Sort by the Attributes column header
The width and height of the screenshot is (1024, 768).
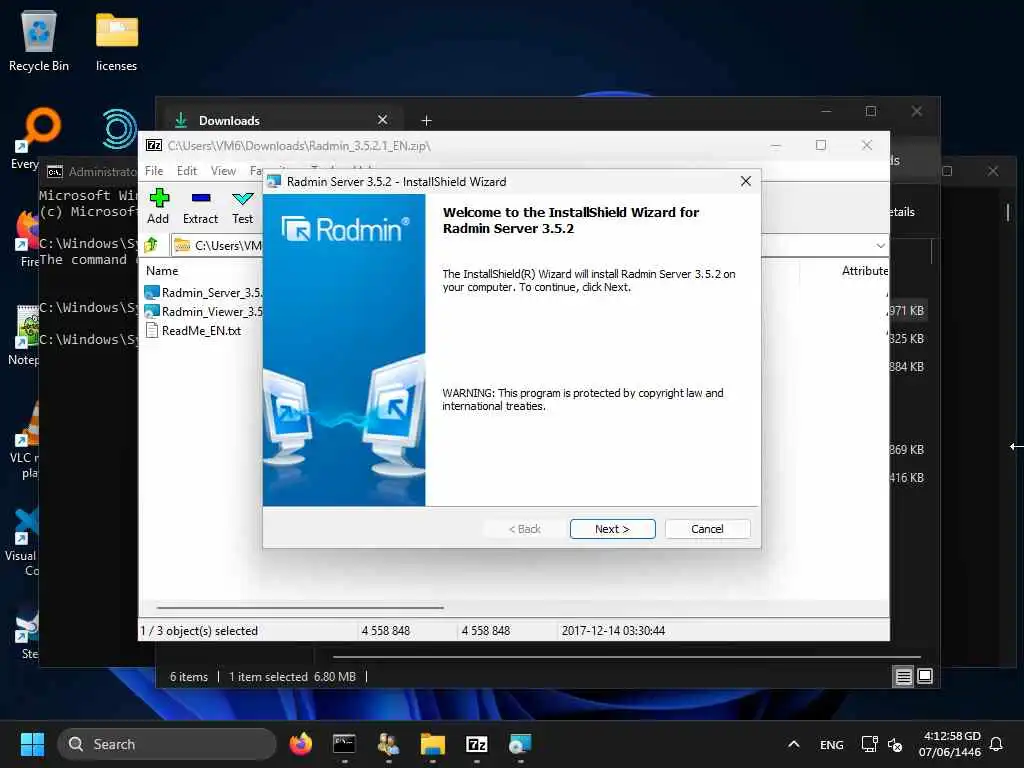(865, 270)
